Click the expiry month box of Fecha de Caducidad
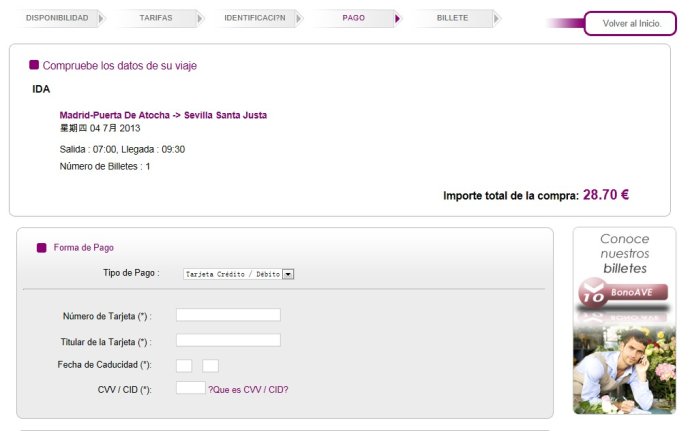The image size is (690, 431). pos(184,365)
